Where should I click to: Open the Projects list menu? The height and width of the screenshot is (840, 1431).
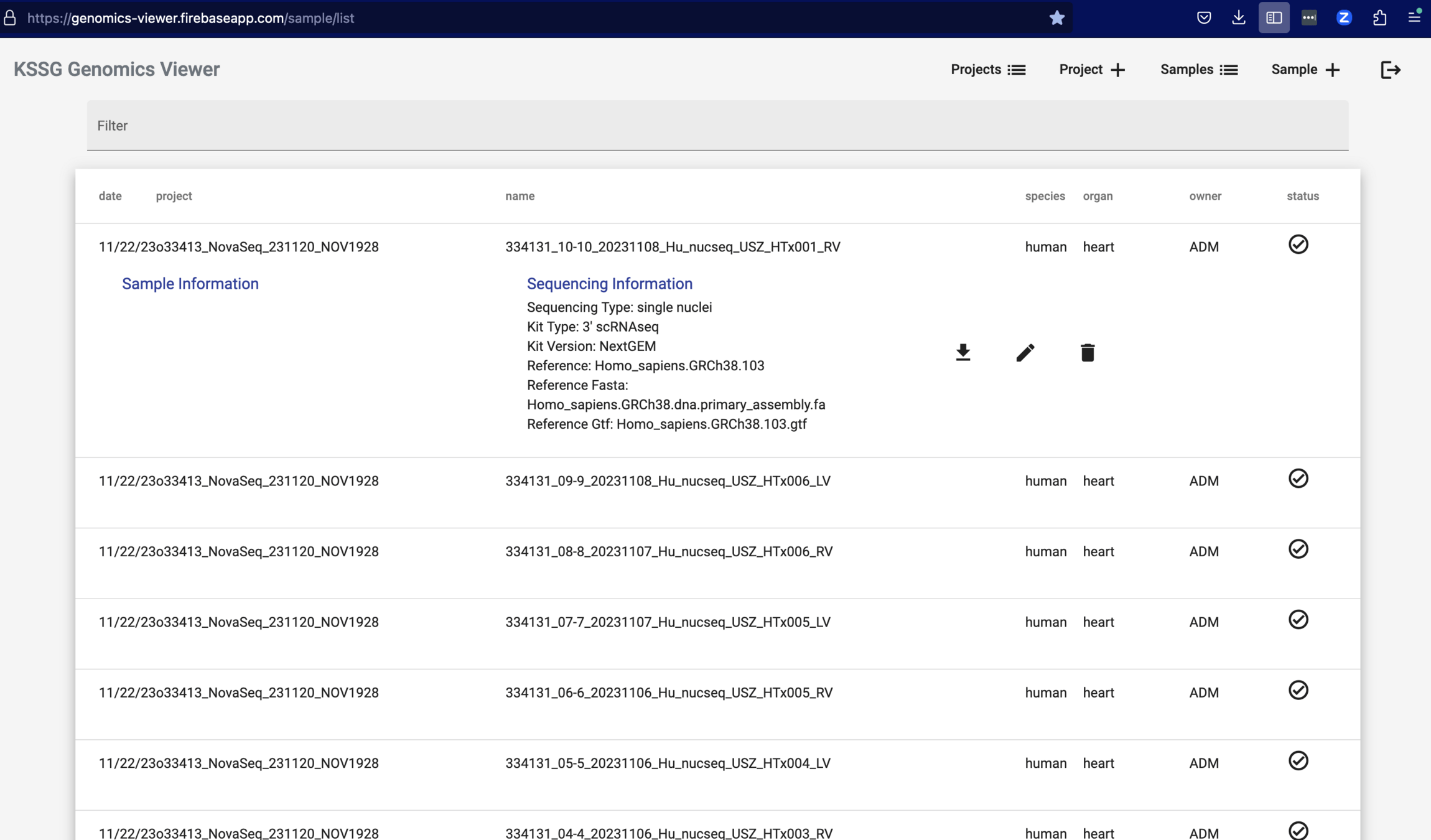pyautogui.click(x=987, y=70)
